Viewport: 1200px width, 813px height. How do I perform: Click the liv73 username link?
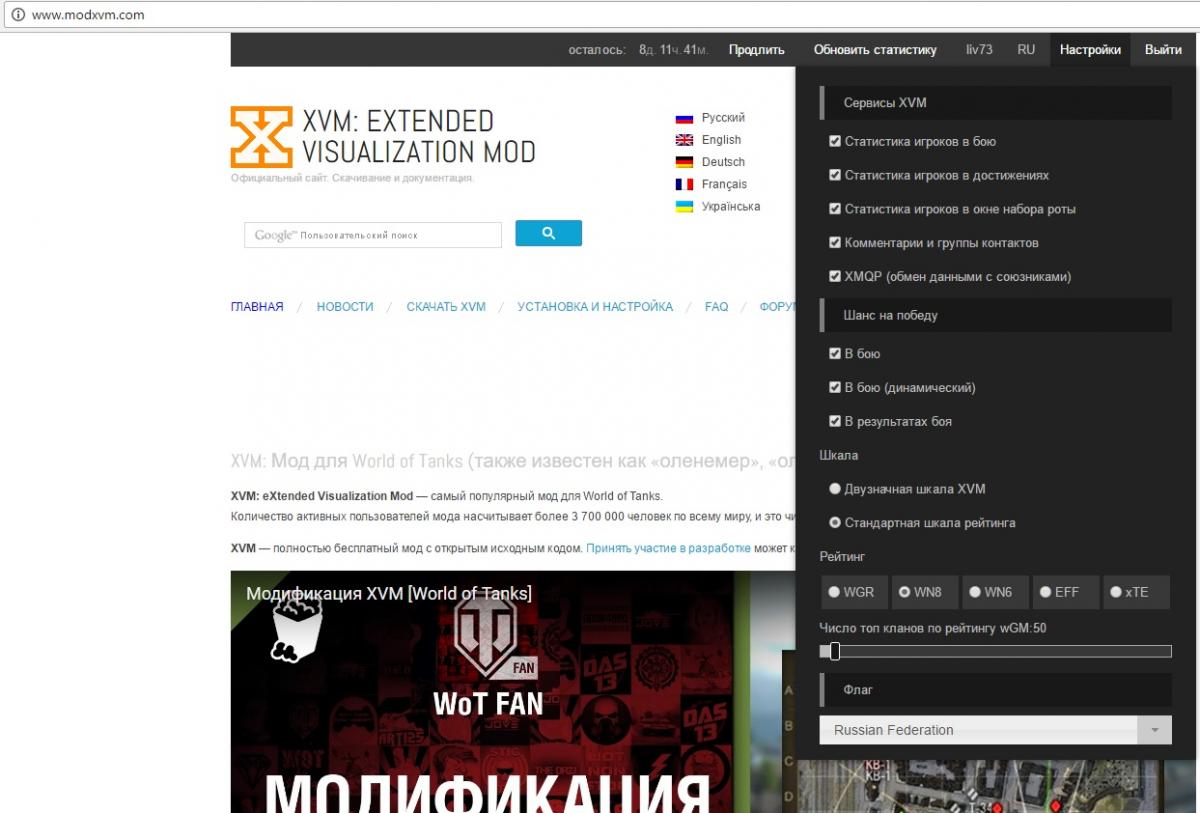[979, 49]
